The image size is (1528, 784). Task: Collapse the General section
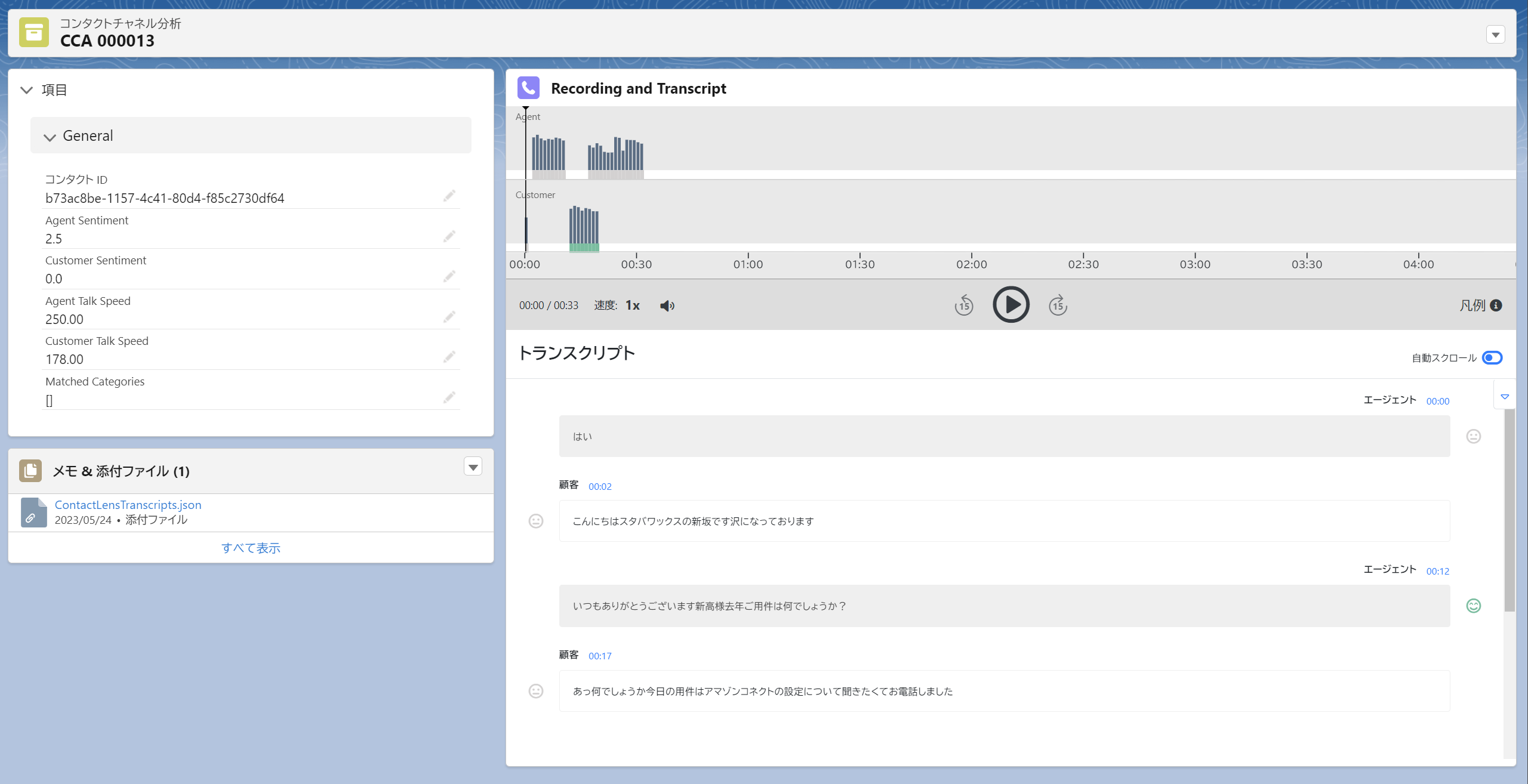point(50,137)
